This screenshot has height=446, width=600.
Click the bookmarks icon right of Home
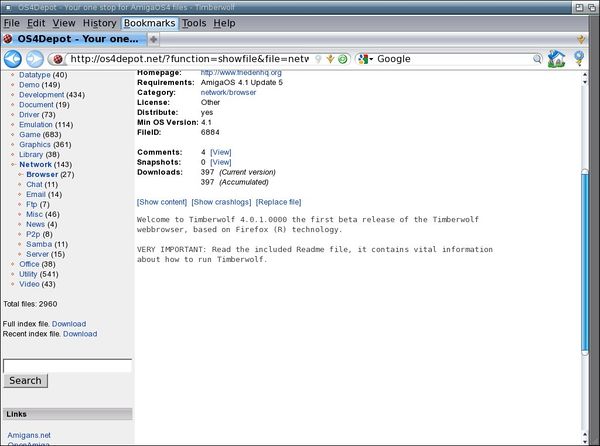[x=582, y=59]
